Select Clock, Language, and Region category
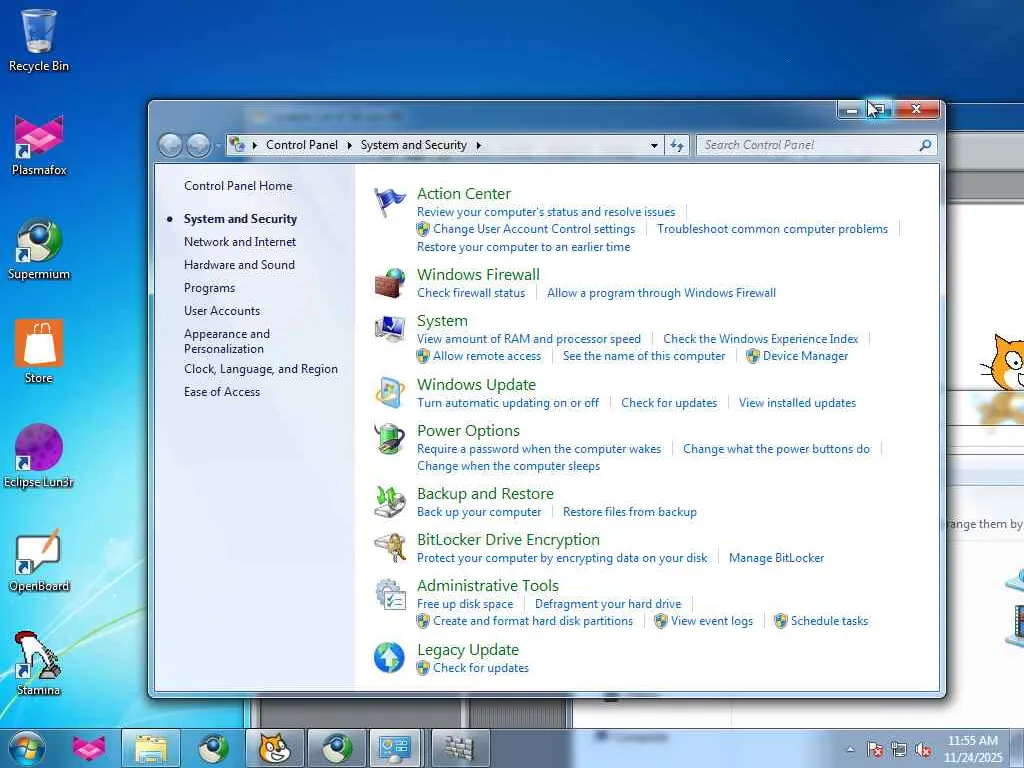Viewport: 1024px width, 768px height. [x=261, y=369]
